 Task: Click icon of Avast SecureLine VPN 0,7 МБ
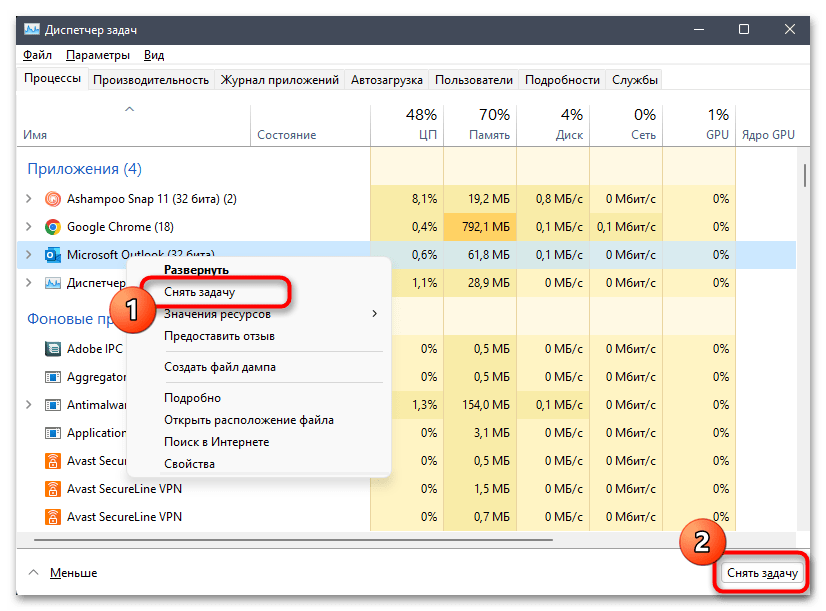(53, 517)
